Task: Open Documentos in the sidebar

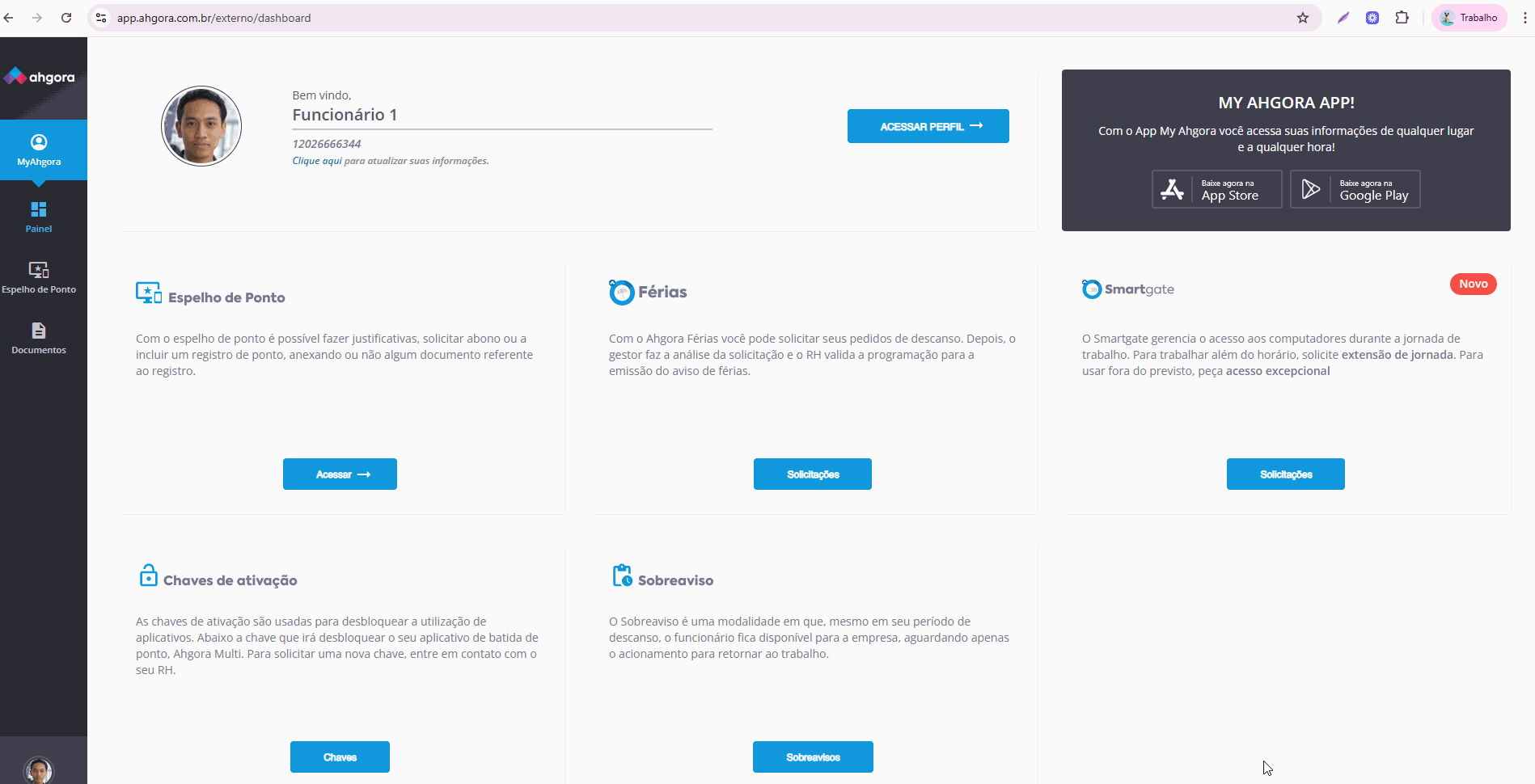Action: point(39,338)
